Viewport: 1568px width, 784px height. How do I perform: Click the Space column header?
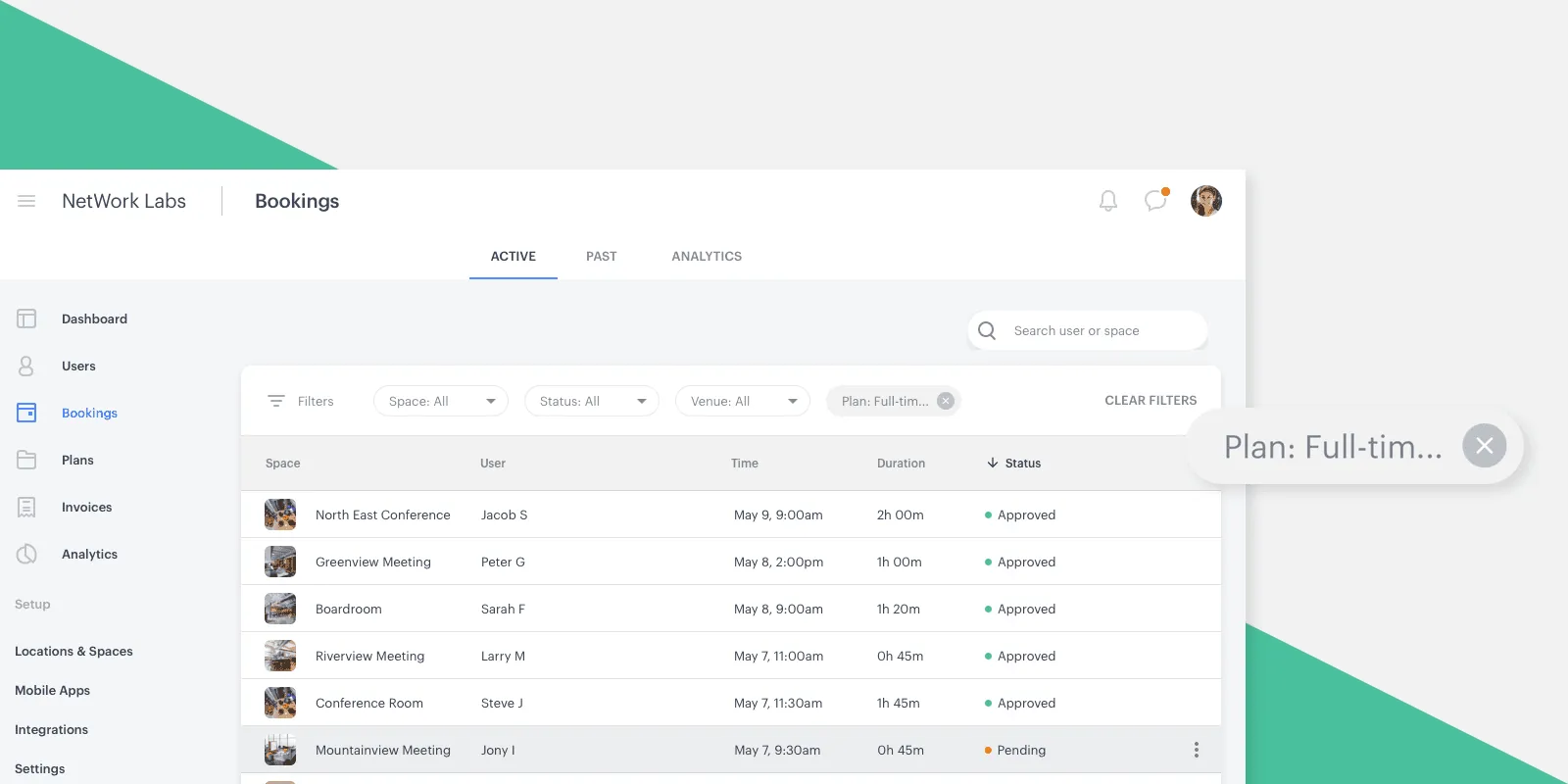[282, 463]
